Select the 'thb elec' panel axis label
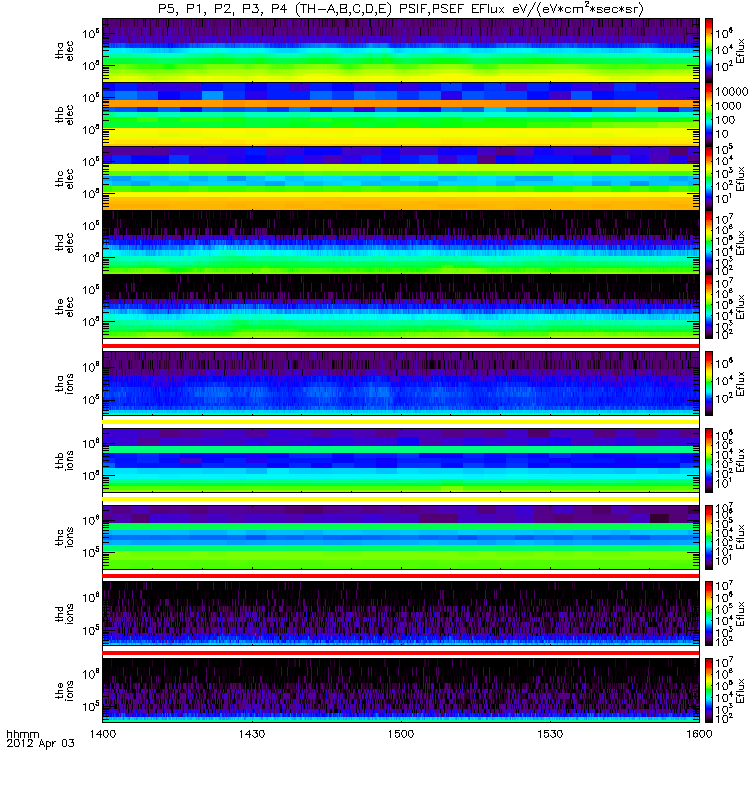The image size is (750, 800). 64,114
